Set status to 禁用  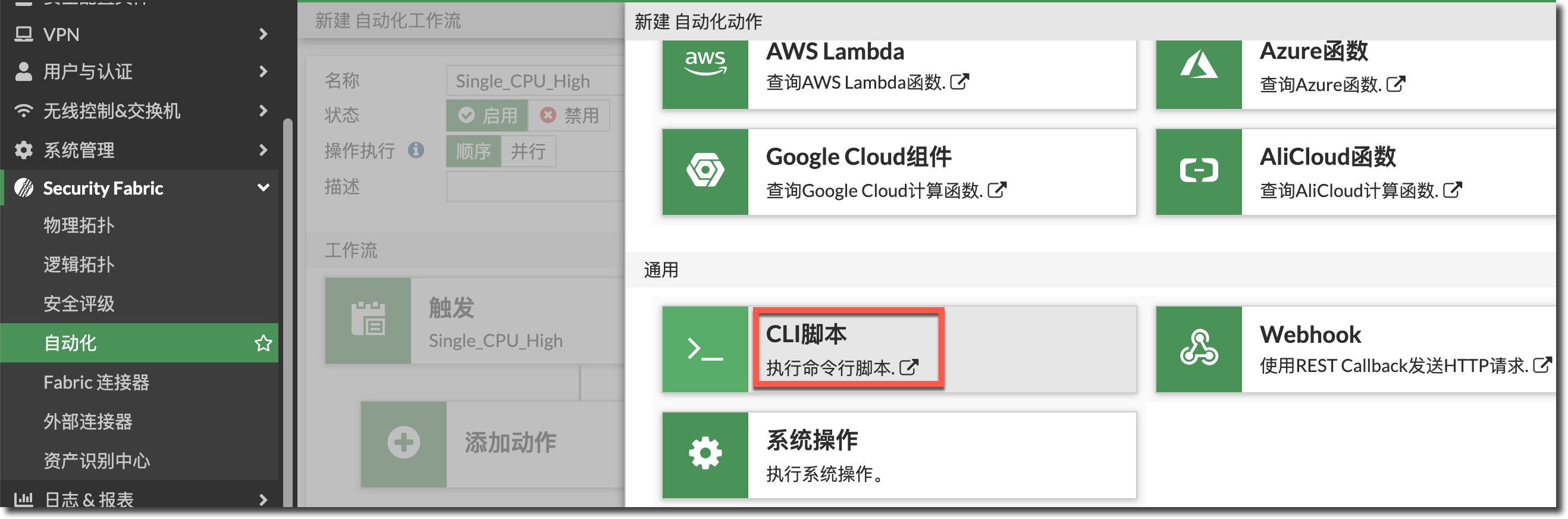coord(569,115)
